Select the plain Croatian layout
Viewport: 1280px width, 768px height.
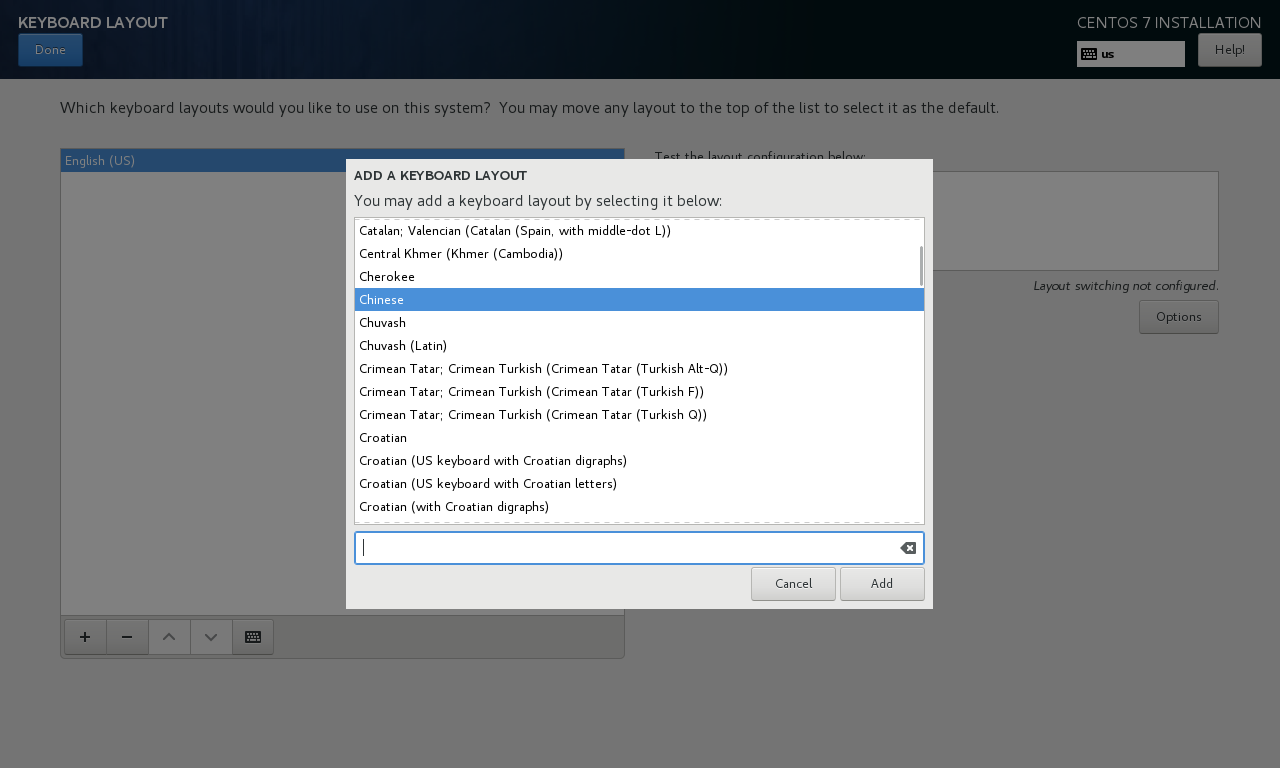[639, 438]
